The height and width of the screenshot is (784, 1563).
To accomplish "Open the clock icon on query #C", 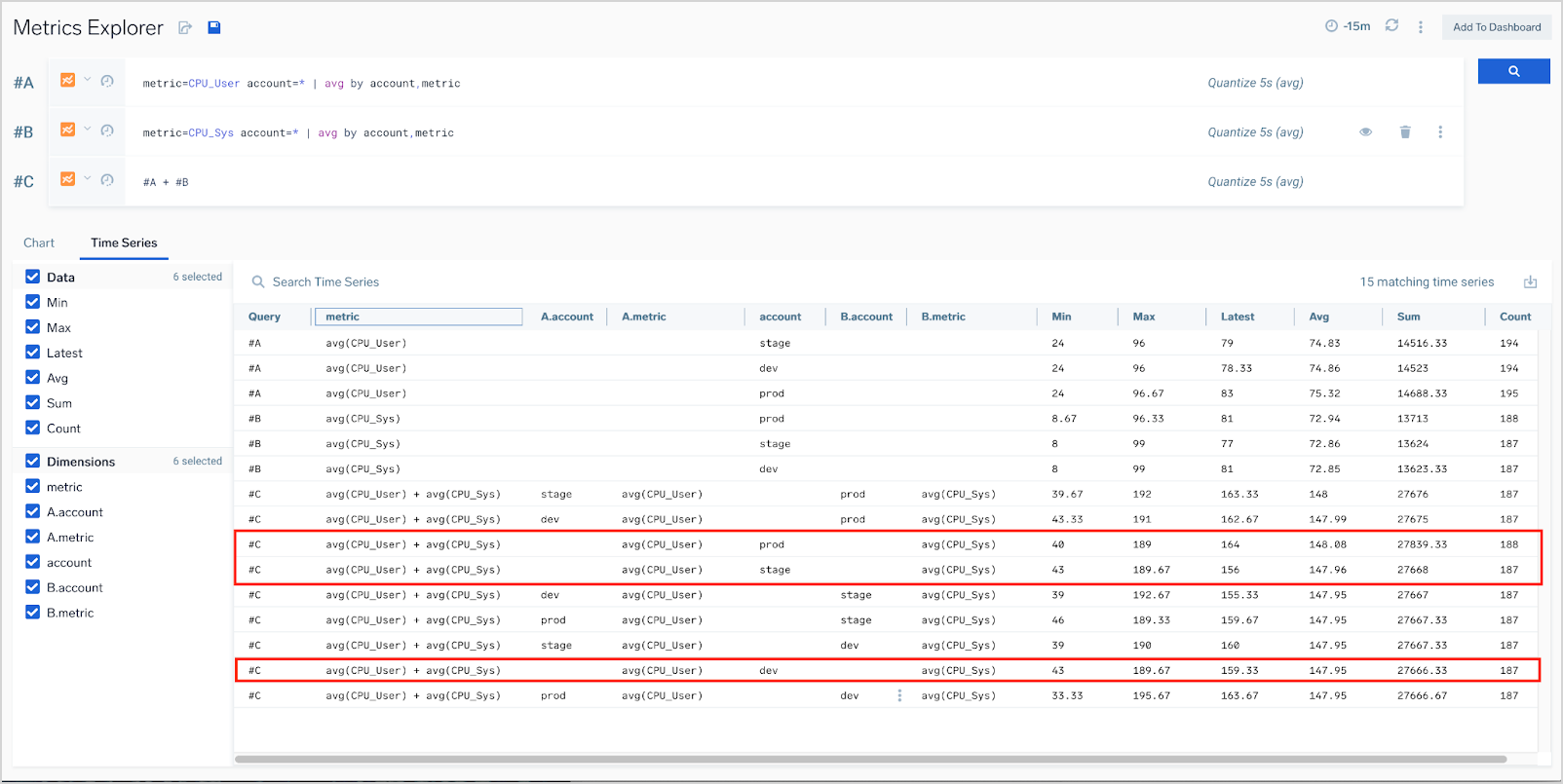I will (107, 180).
